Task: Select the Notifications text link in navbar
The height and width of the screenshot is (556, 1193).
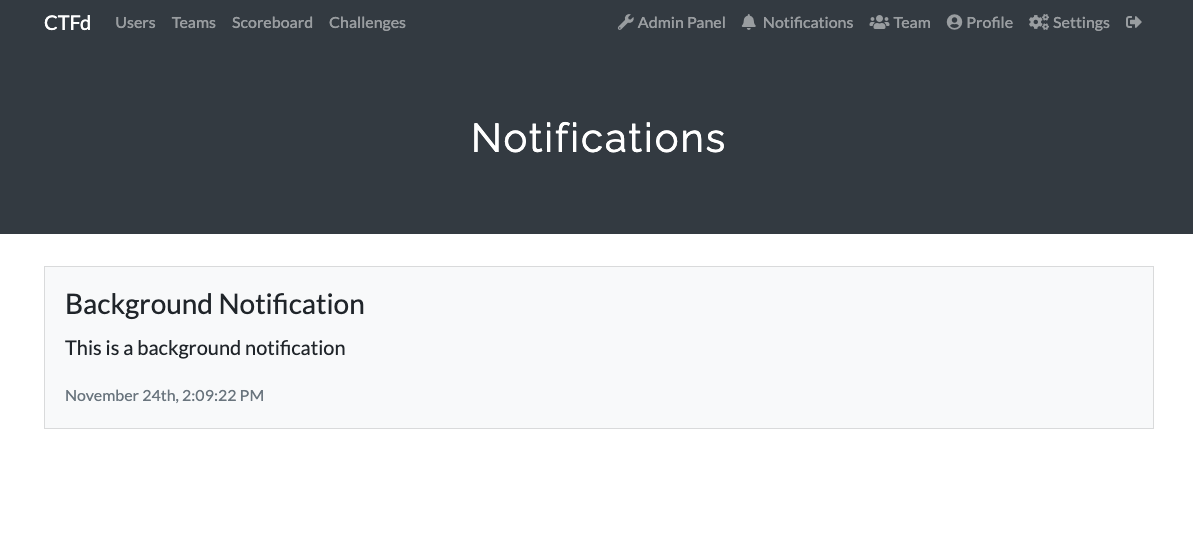Action: [x=808, y=22]
